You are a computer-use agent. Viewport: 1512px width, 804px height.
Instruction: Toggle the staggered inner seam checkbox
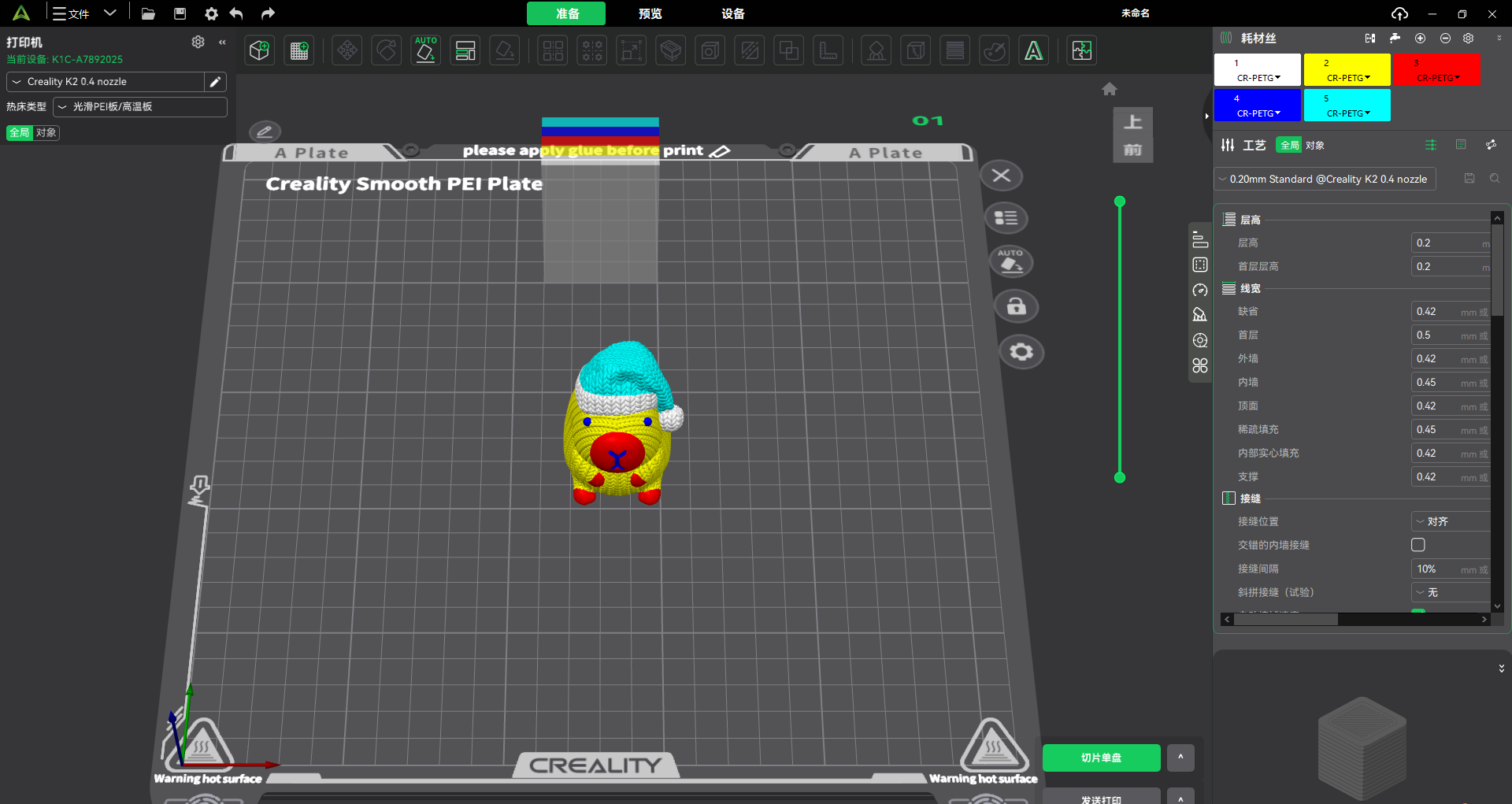1418,545
